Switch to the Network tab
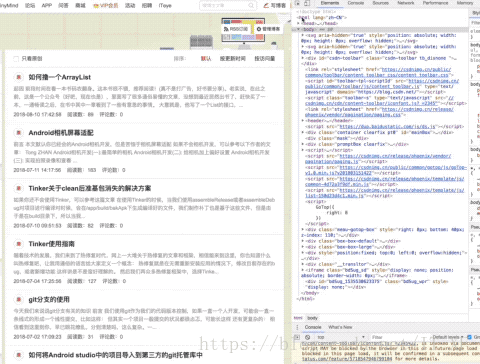Viewport: 480px width, 364px height. 406,3
